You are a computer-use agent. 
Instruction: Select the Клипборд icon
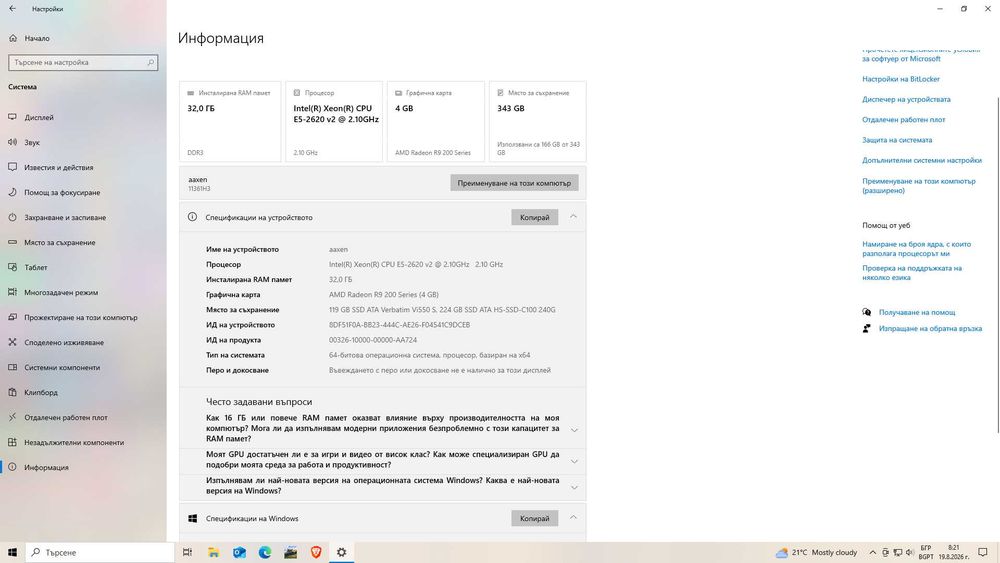[x=12, y=392]
